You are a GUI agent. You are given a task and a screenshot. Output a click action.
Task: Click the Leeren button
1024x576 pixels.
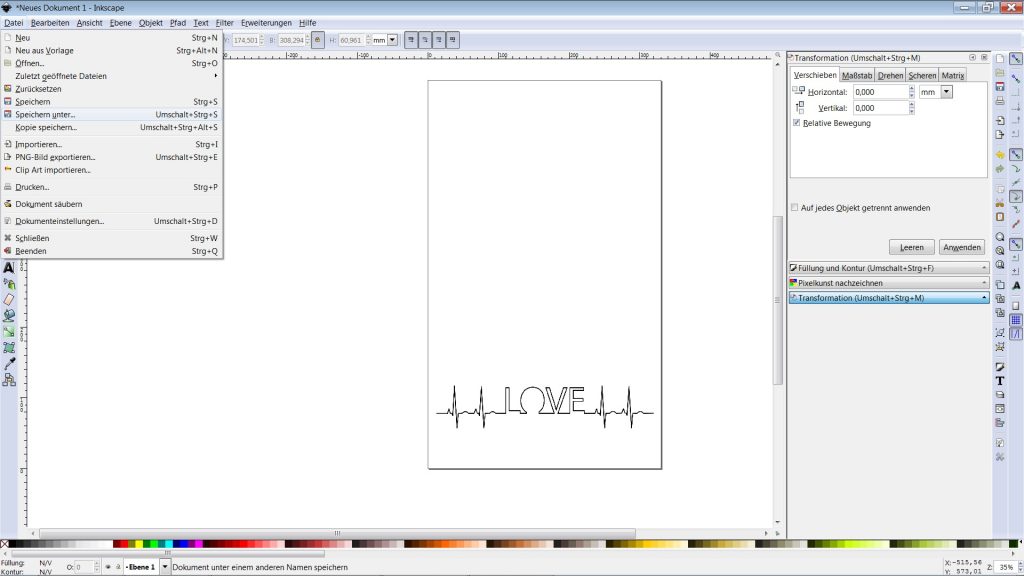click(911, 247)
